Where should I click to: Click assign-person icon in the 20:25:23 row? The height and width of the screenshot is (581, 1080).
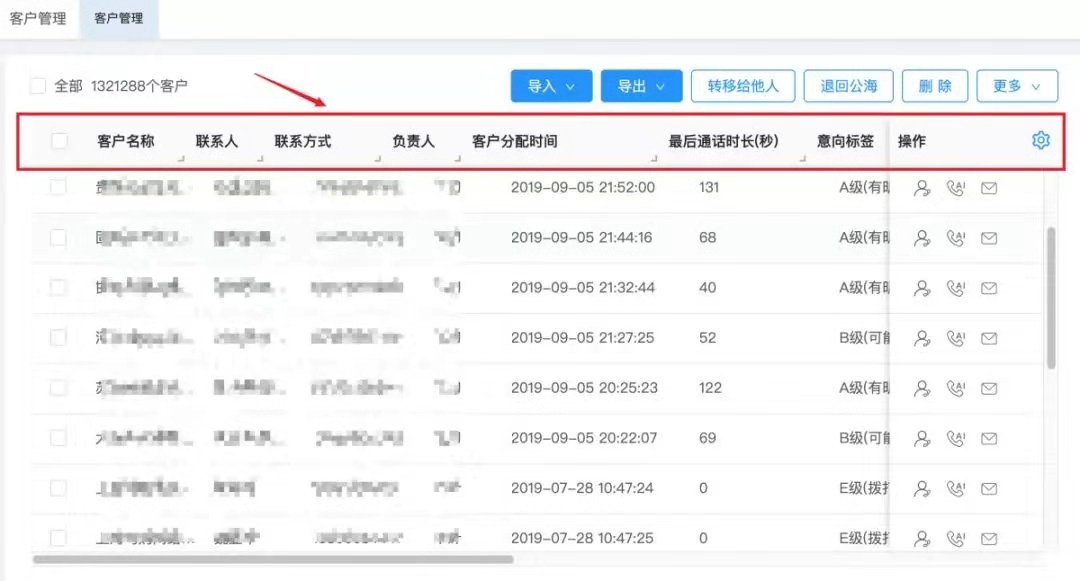pyautogui.click(x=922, y=388)
